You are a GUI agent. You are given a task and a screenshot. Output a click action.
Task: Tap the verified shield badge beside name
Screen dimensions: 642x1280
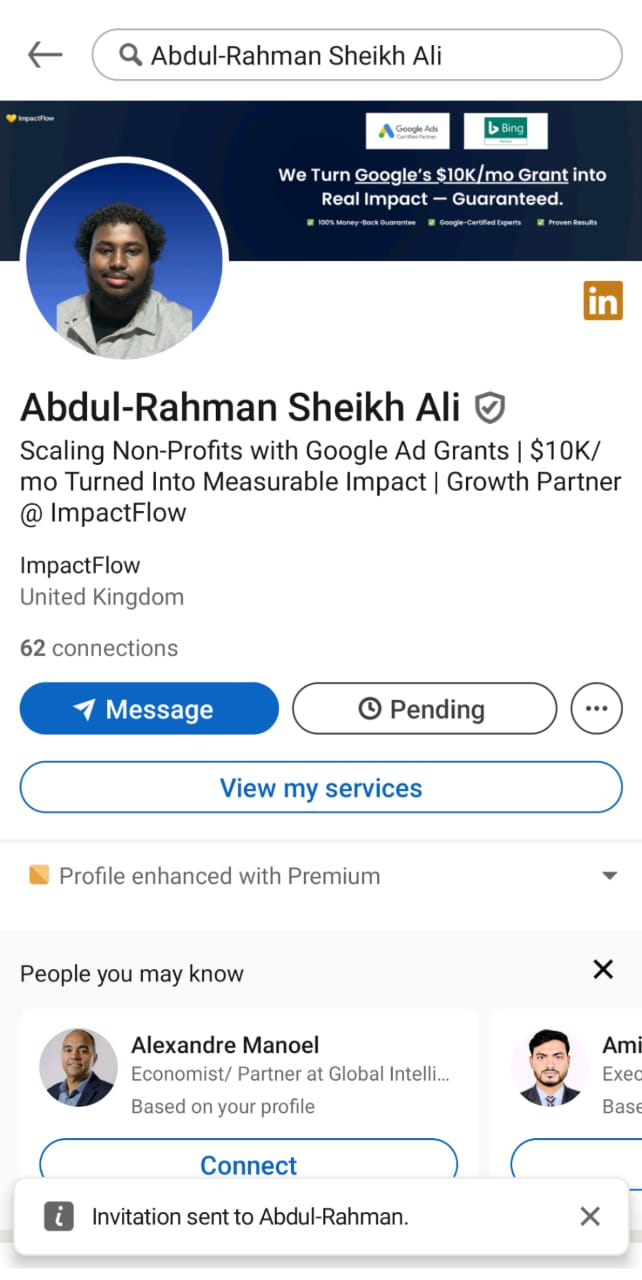[x=489, y=407]
